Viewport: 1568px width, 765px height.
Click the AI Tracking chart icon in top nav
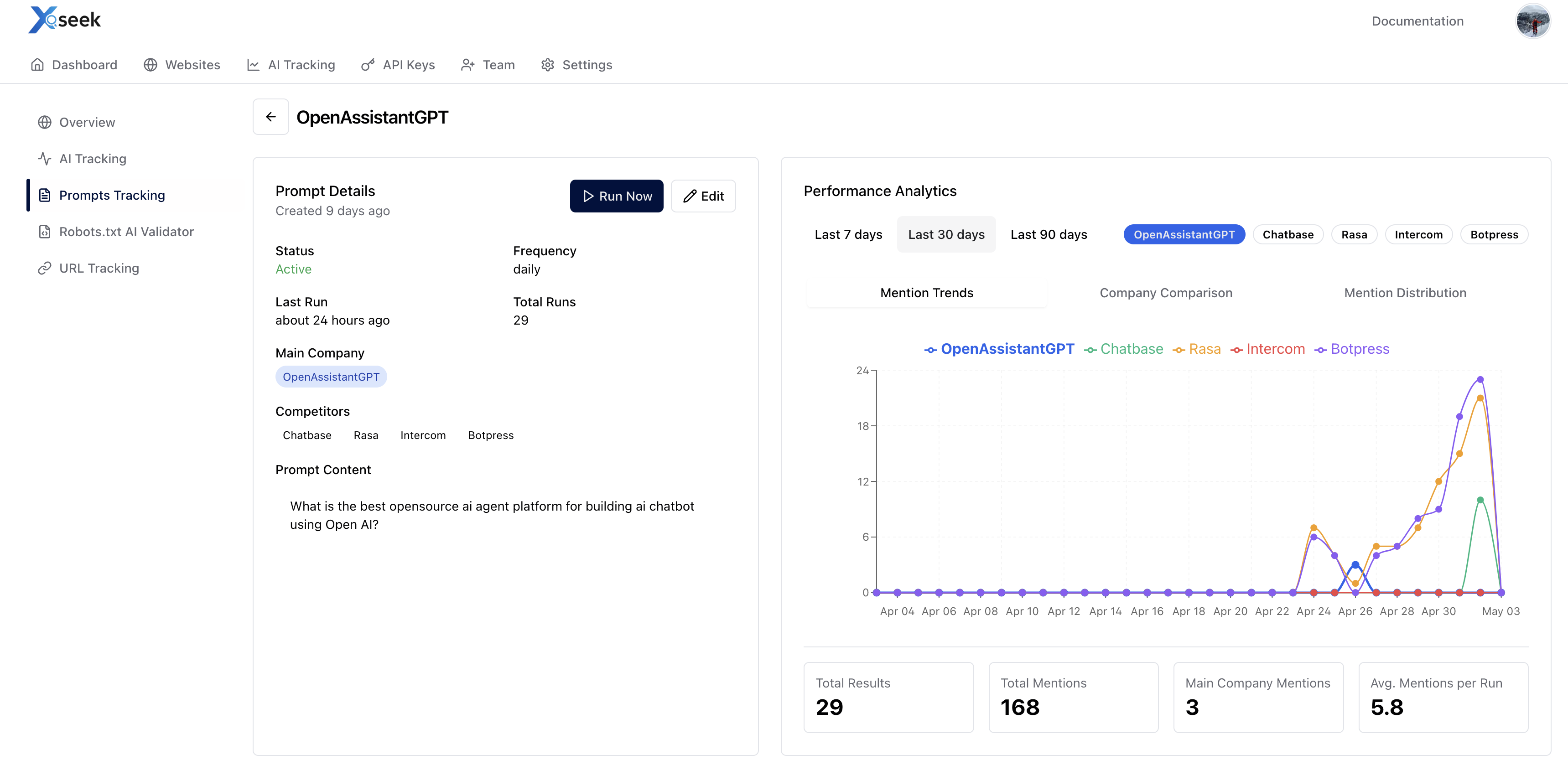point(253,65)
